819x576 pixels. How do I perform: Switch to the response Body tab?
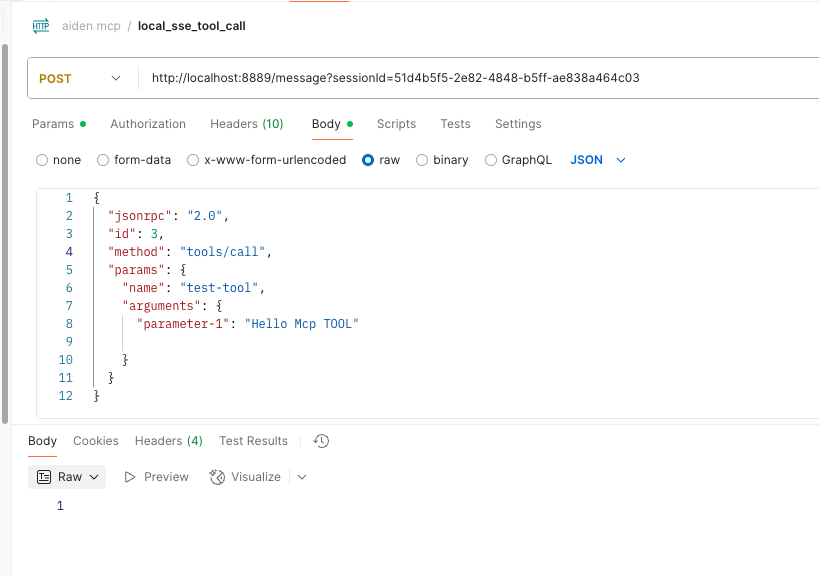click(x=42, y=441)
